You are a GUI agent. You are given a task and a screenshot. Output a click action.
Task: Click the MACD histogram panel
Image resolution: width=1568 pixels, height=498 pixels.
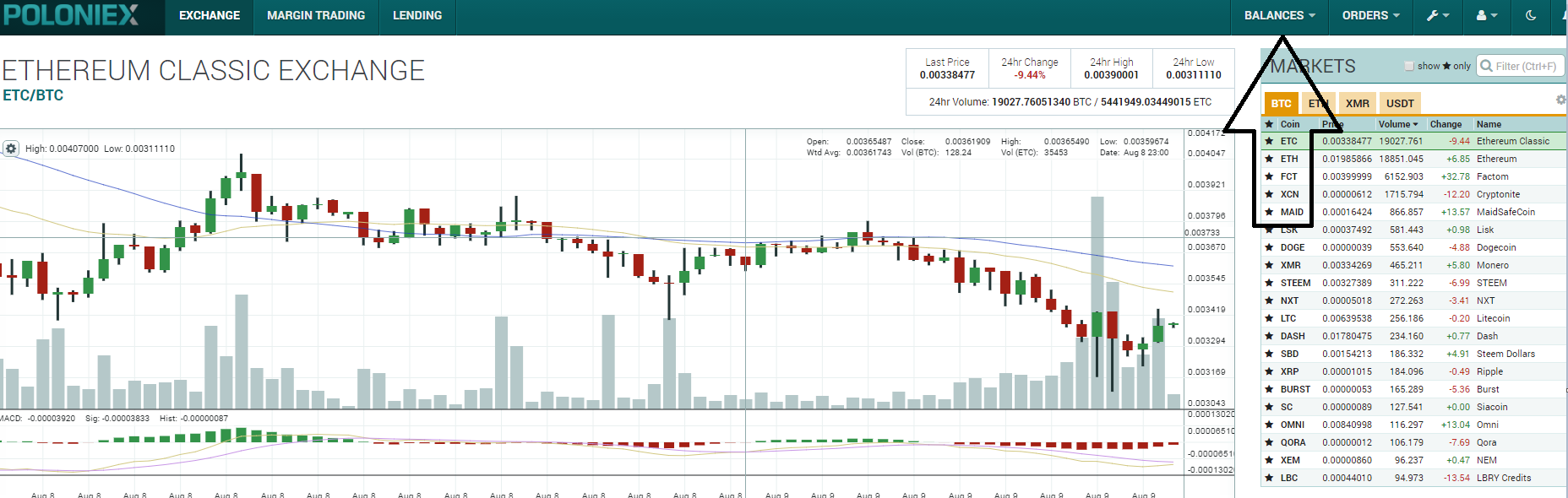pos(591,441)
